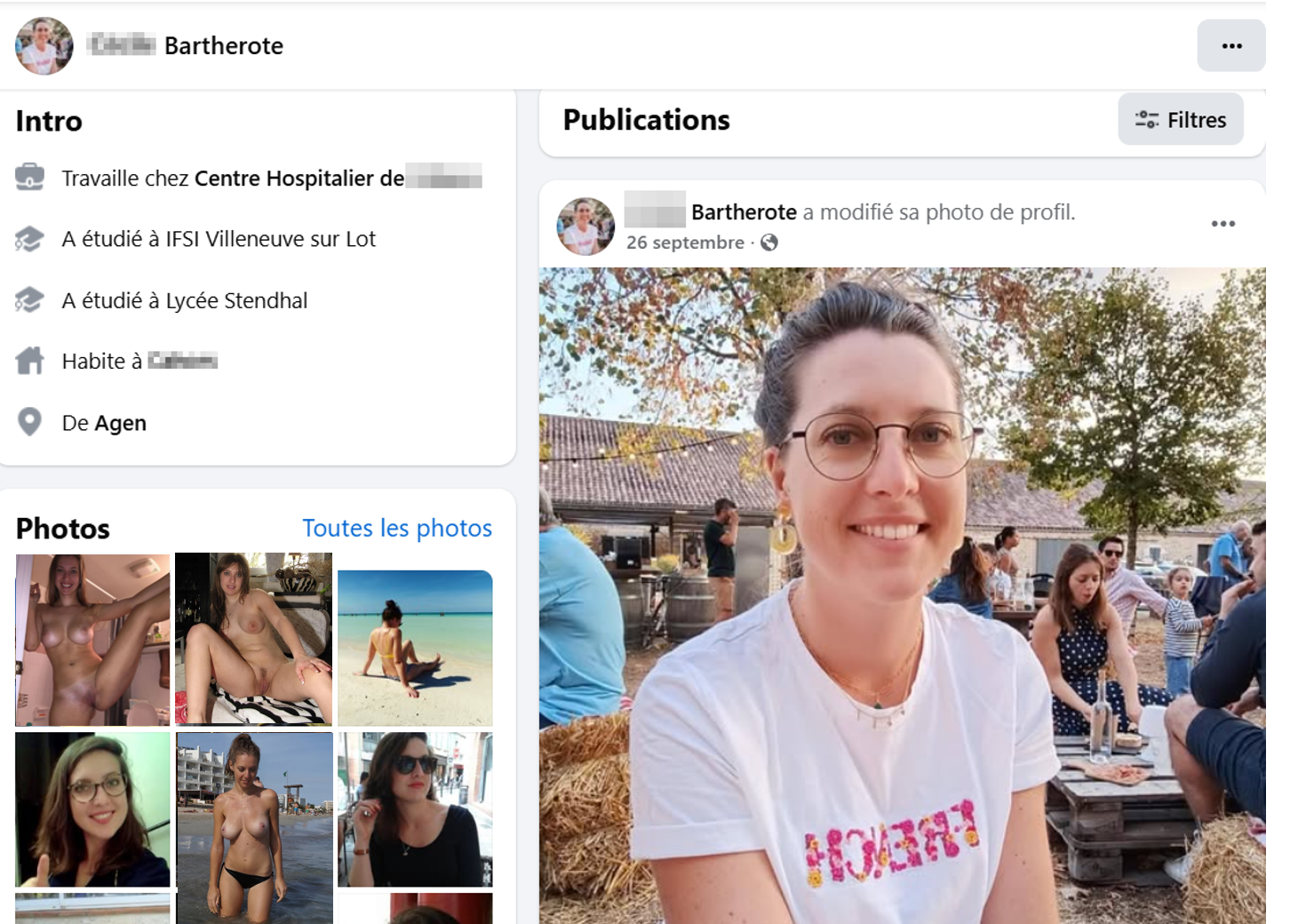Click the Agen hometown link
Image resolution: width=1290 pixels, height=924 pixels.
120,423
